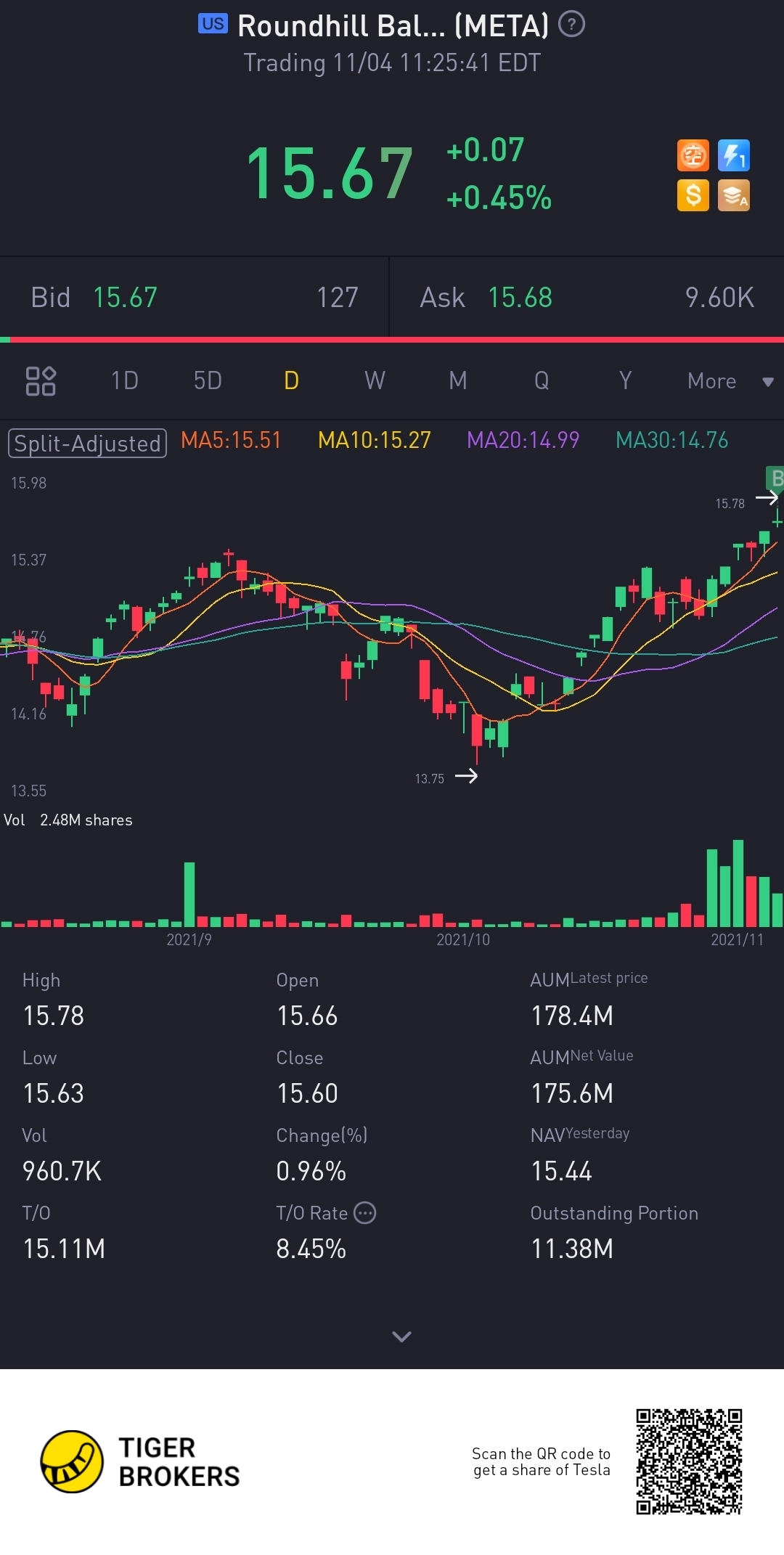The width and height of the screenshot is (784, 1555).
Task: Tap the current price 15.67
Action: [x=330, y=174]
